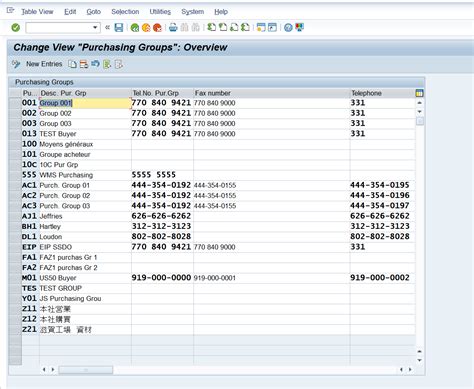Open the Selection menu

click(x=125, y=12)
